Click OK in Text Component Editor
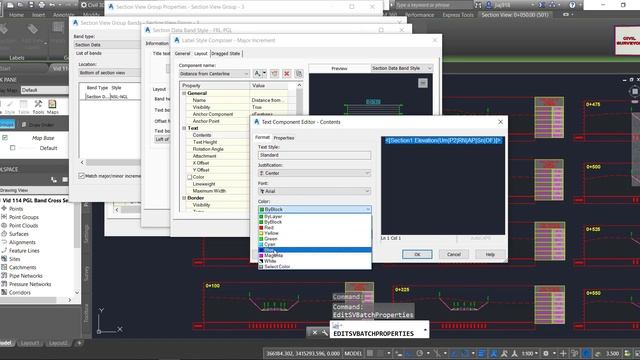 [x=417, y=254]
